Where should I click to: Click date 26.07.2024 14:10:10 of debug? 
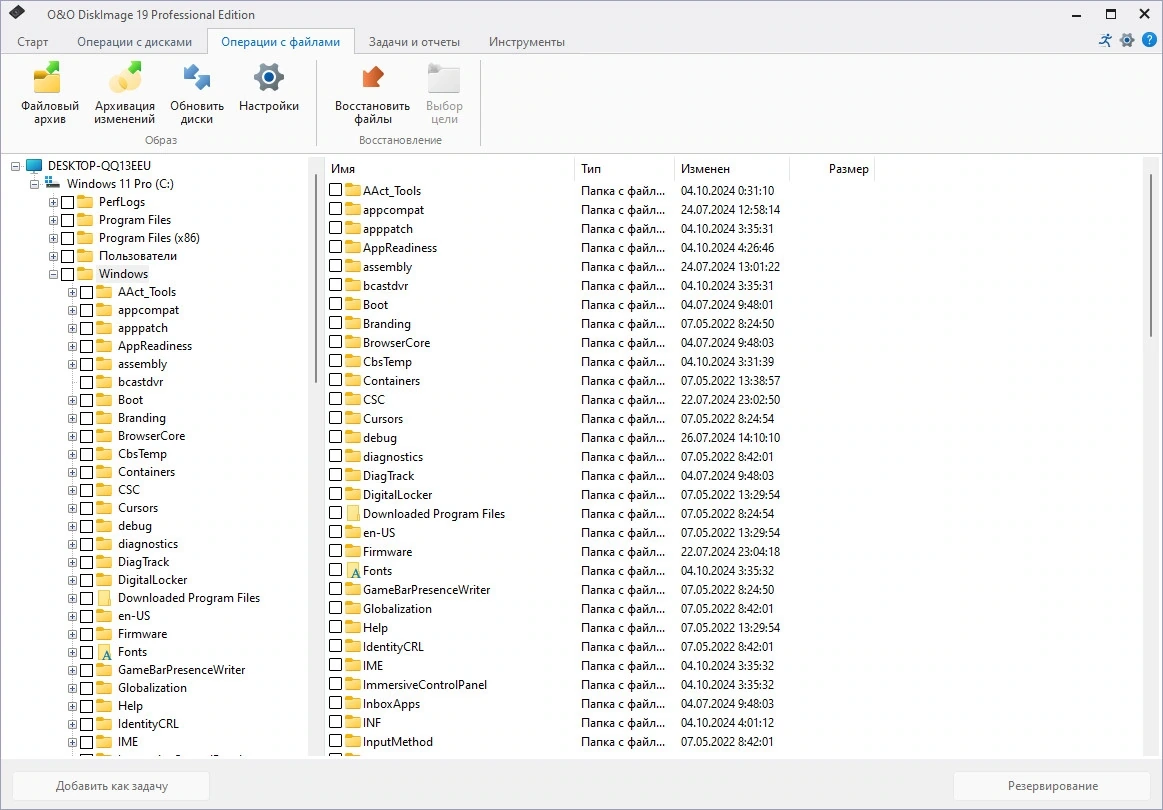731,438
